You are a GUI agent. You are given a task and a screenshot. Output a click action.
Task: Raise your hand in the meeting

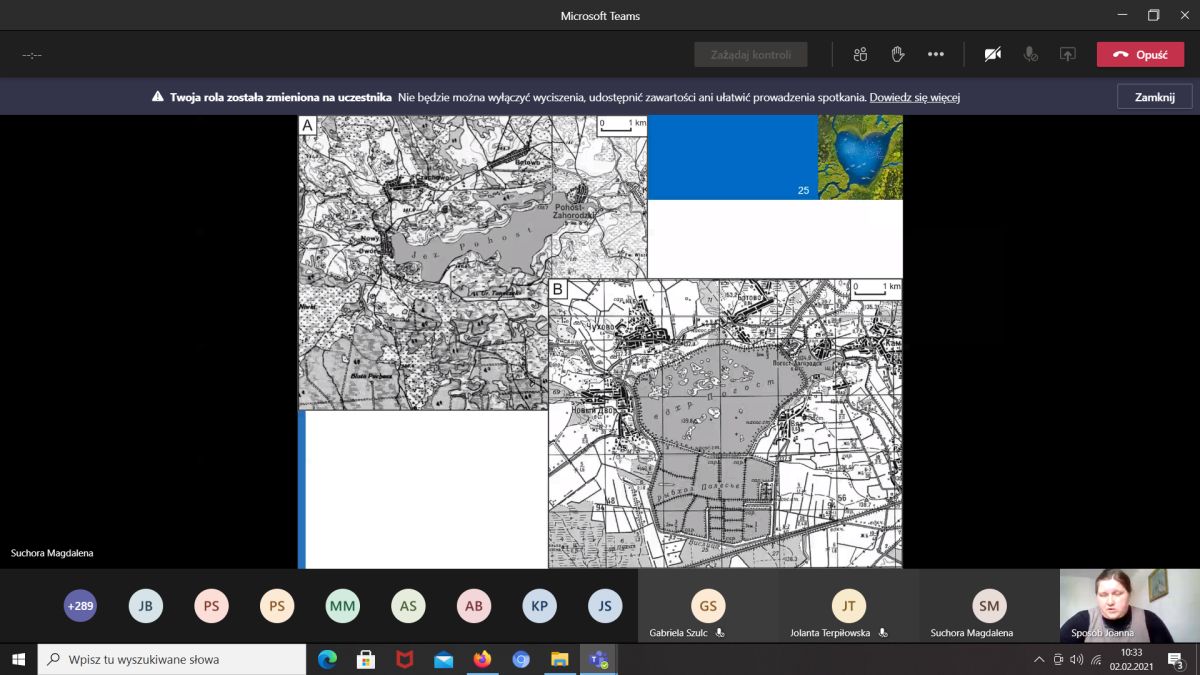[x=898, y=55]
